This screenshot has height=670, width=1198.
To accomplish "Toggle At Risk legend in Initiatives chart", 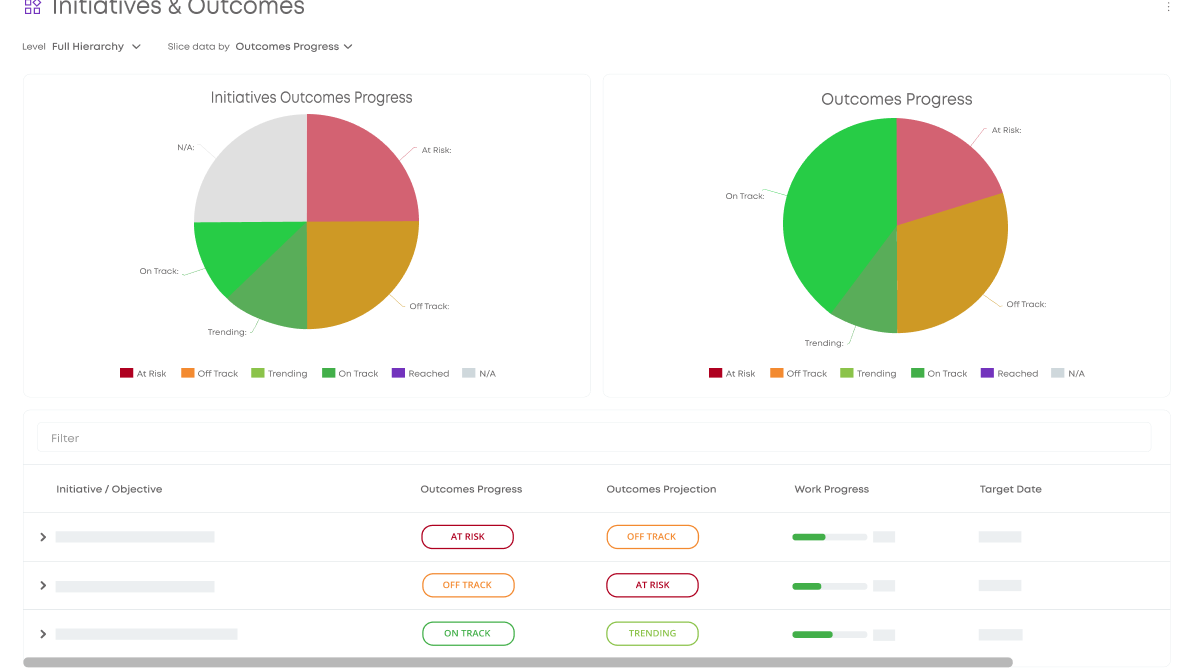I will [143, 374].
